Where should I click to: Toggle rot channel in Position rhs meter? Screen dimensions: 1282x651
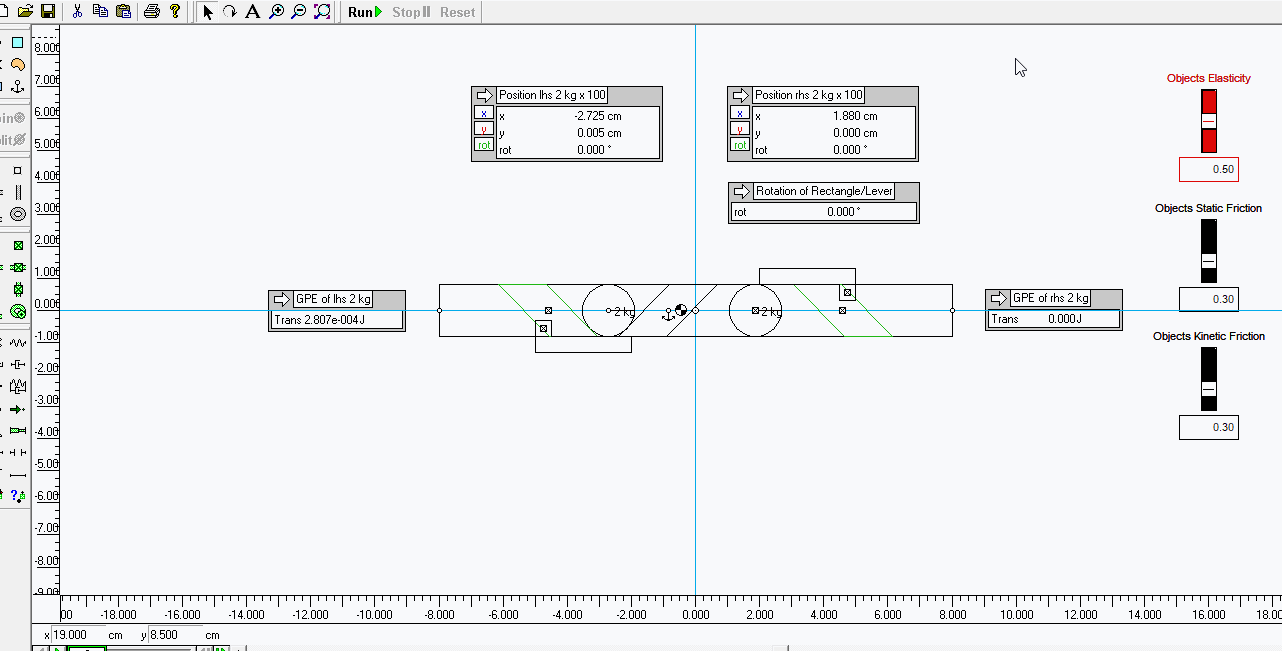740,145
